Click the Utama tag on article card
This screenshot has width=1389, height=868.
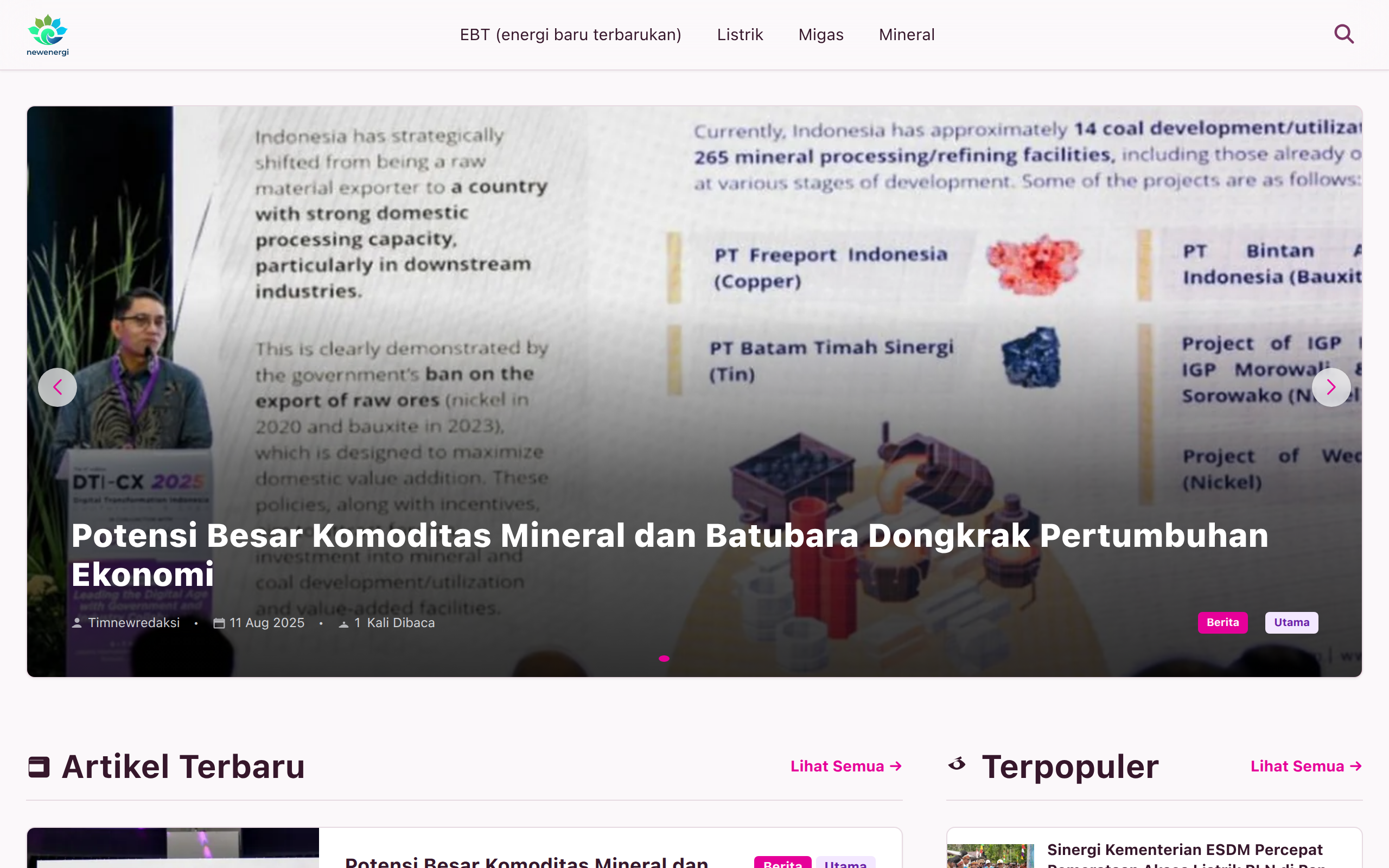click(x=845, y=862)
